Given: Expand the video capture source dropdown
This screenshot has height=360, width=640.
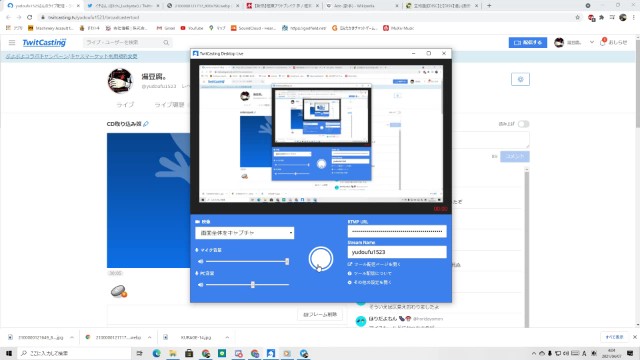Looking at the screenshot, I should (x=244, y=233).
